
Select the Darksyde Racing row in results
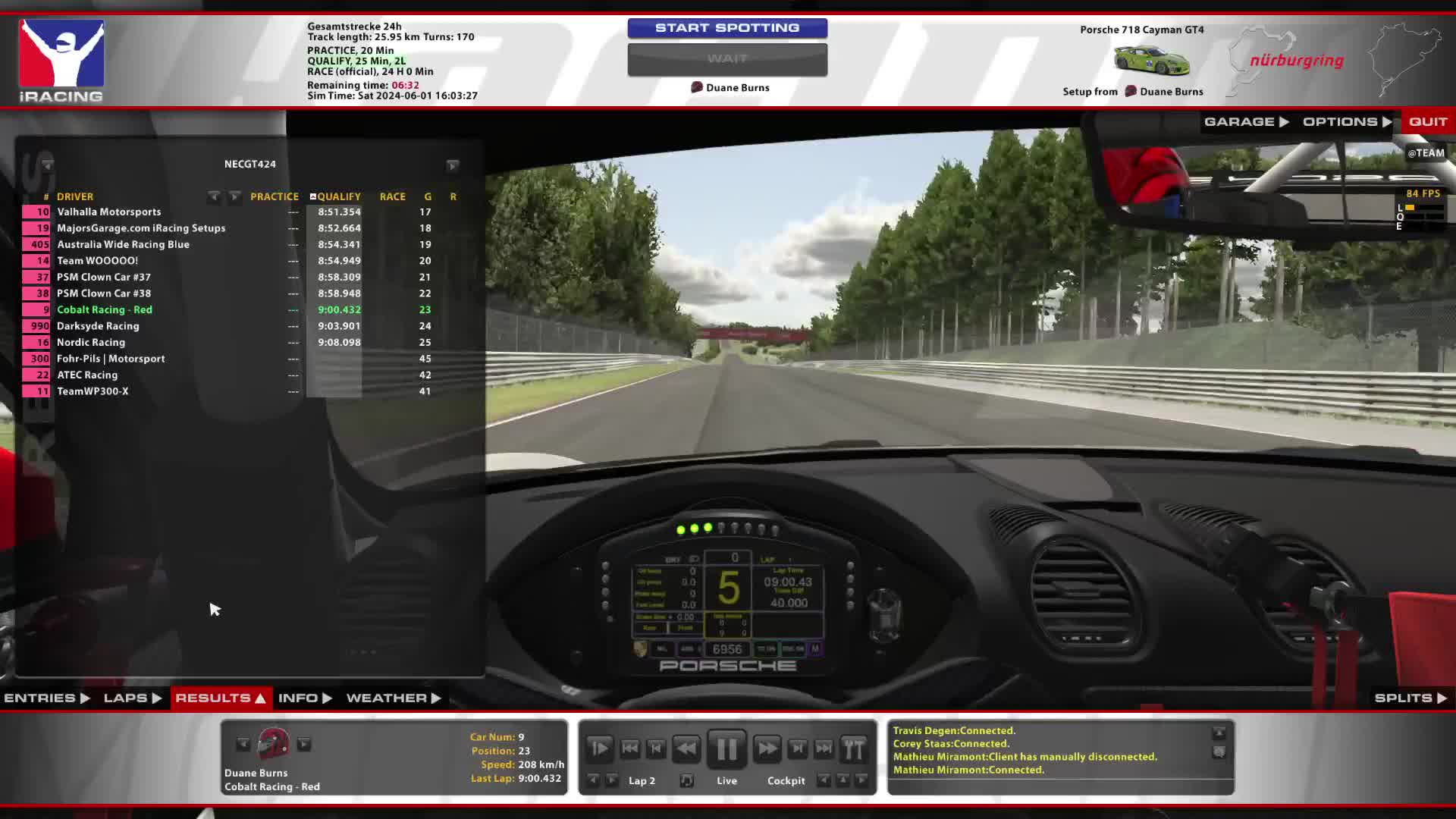coord(98,326)
